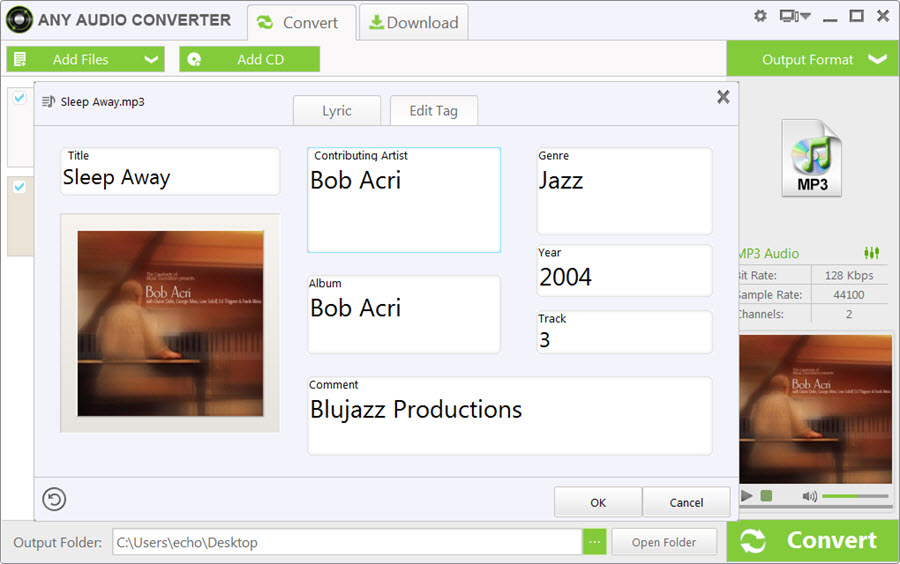Click the album cover art in dialog
This screenshot has height=564, width=900.
pyautogui.click(x=170, y=323)
